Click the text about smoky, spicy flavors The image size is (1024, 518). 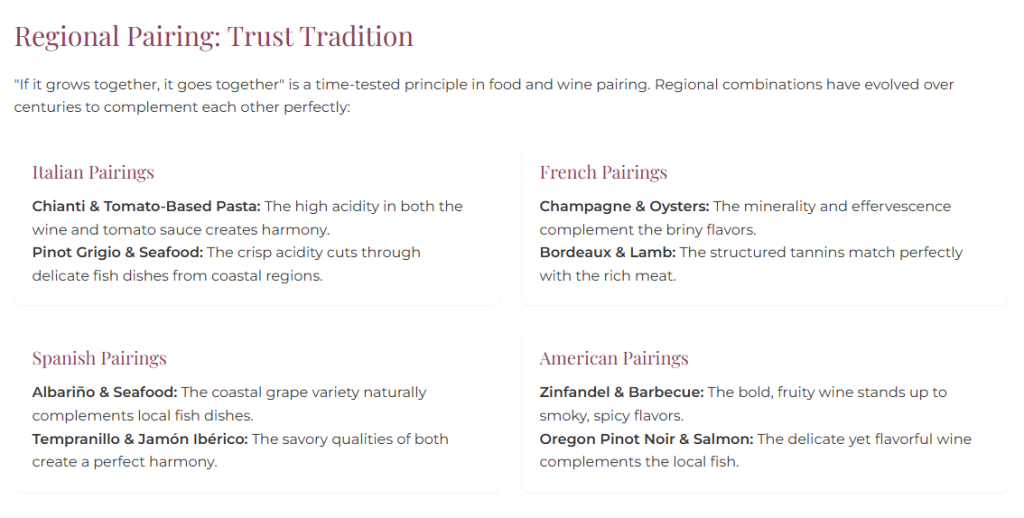[611, 415]
